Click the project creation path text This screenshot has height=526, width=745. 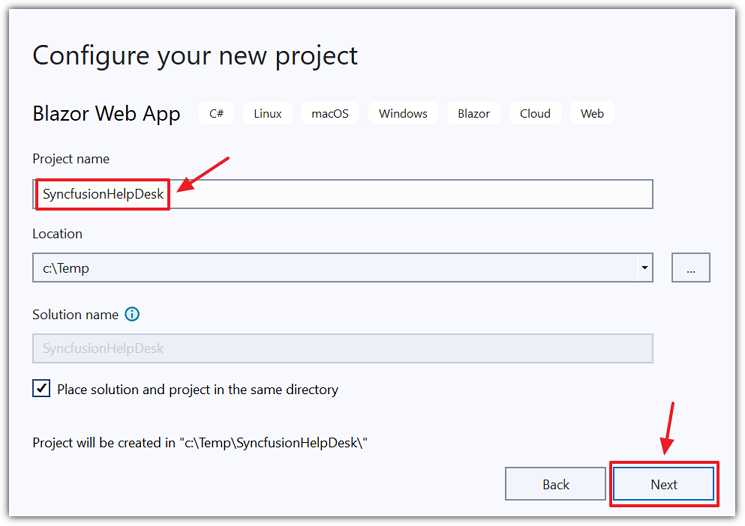tap(200, 443)
